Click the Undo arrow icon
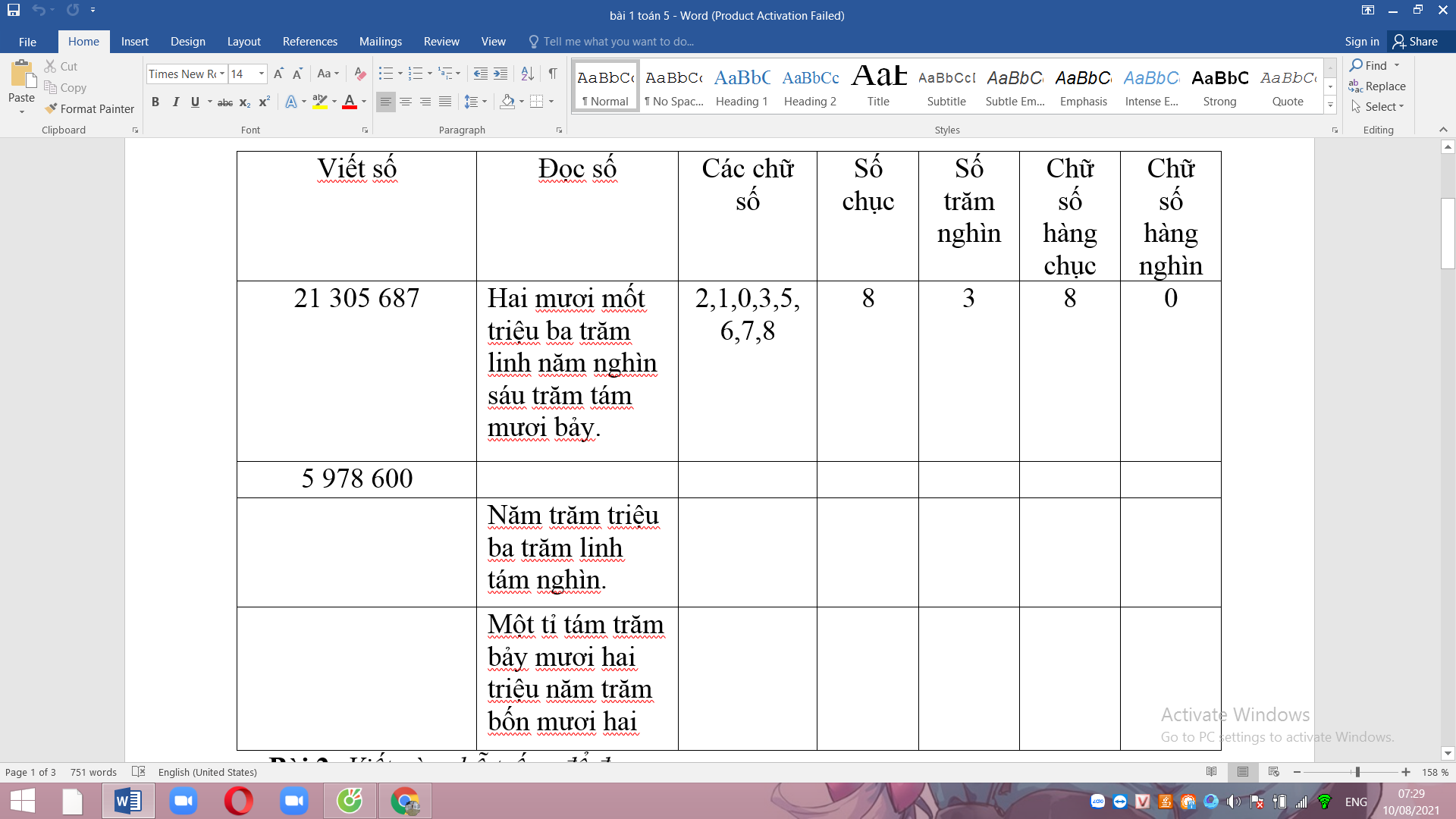1456x819 pixels. point(39,10)
